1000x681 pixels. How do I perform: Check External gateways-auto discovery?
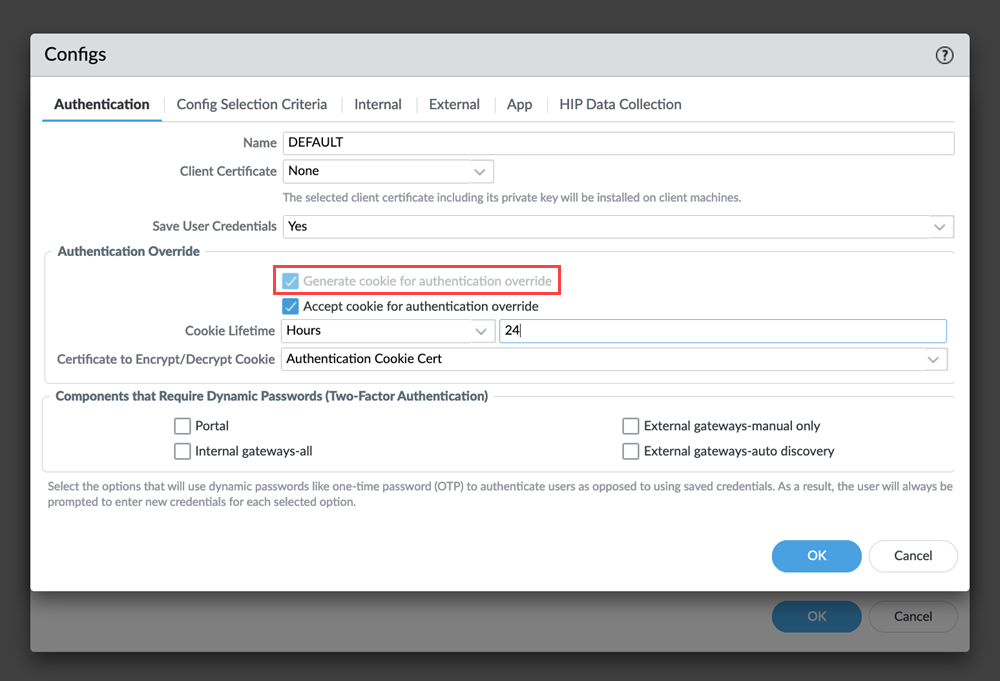pyautogui.click(x=631, y=451)
